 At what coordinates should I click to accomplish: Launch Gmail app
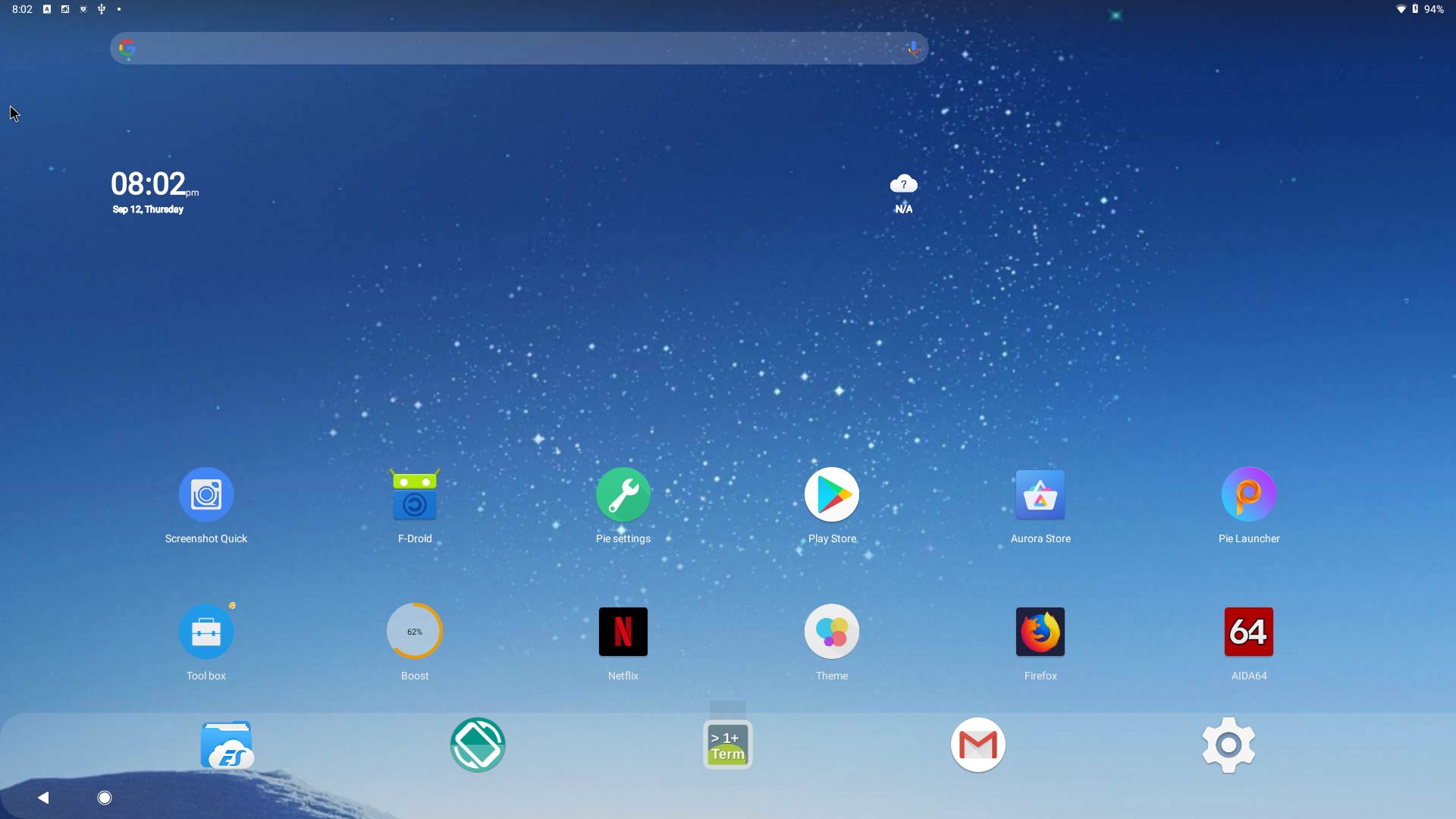(977, 744)
